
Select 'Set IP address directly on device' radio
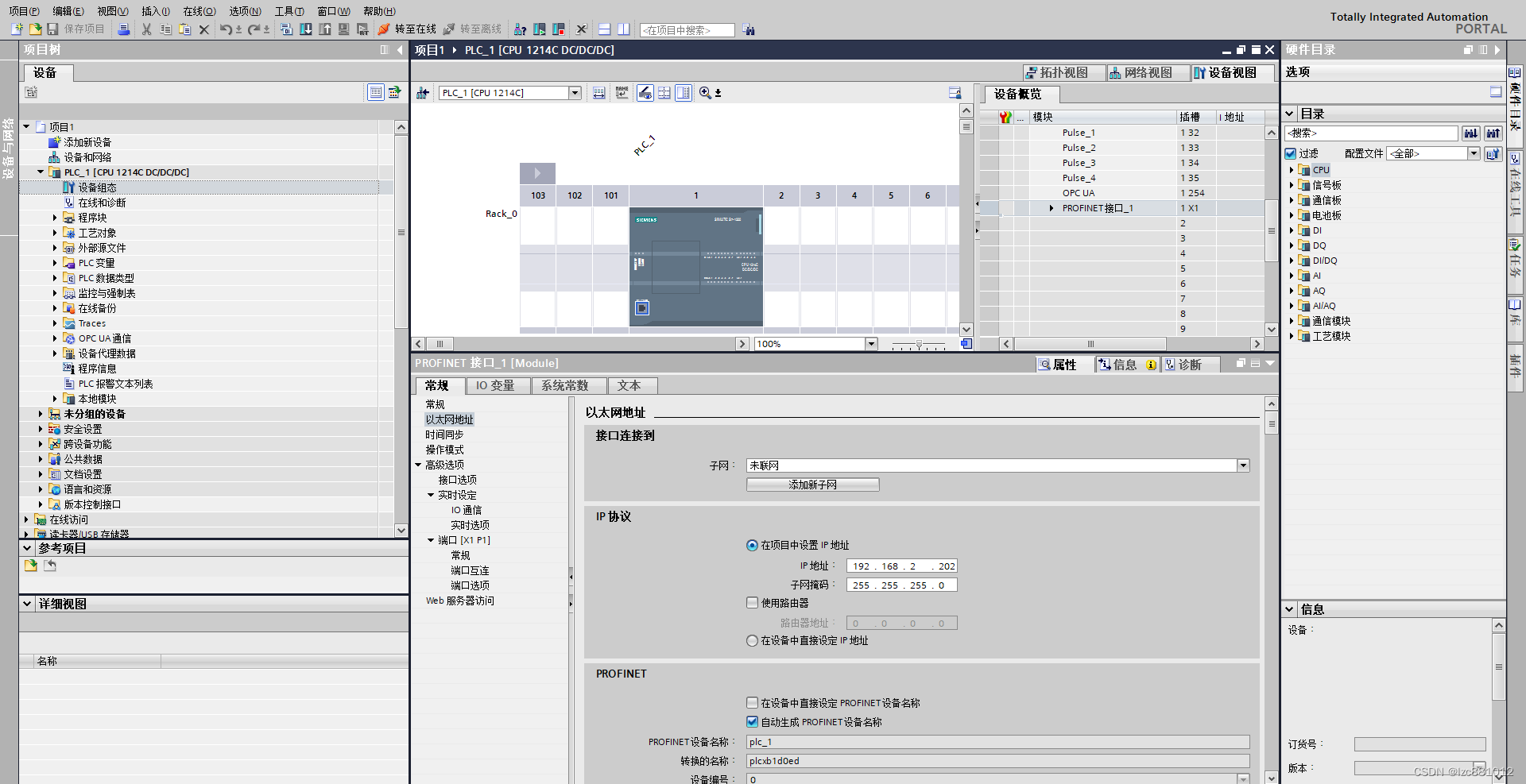(x=752, y=641)
